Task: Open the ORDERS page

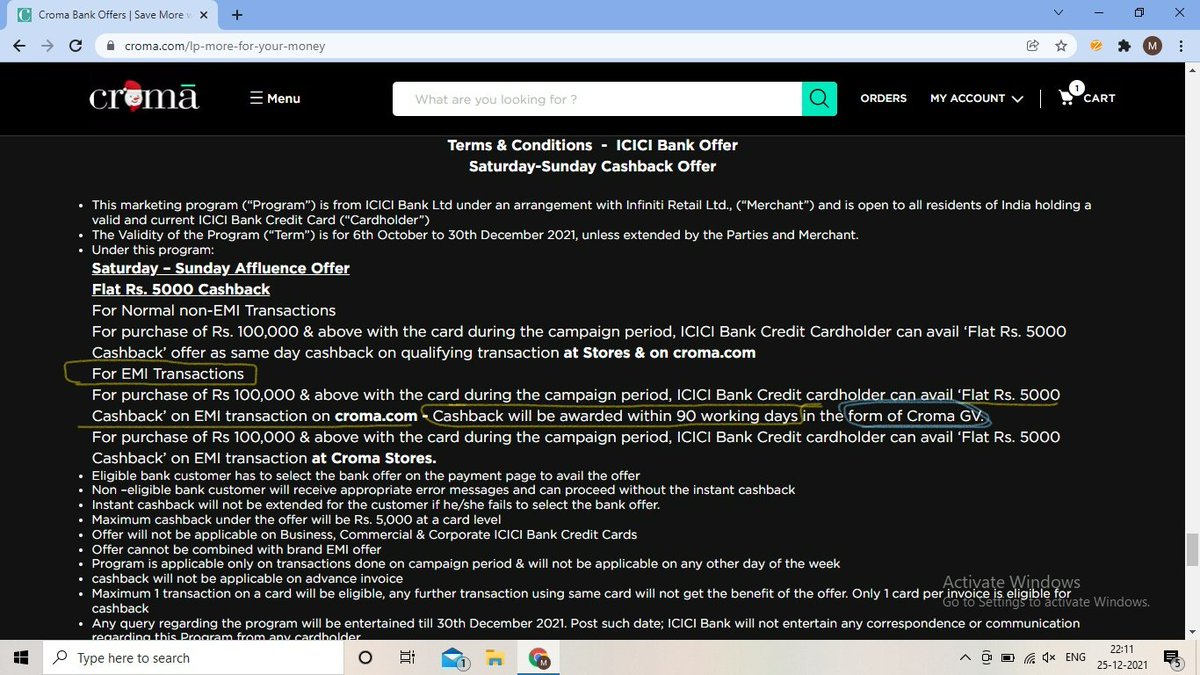Action: click(x=883, y=98)
